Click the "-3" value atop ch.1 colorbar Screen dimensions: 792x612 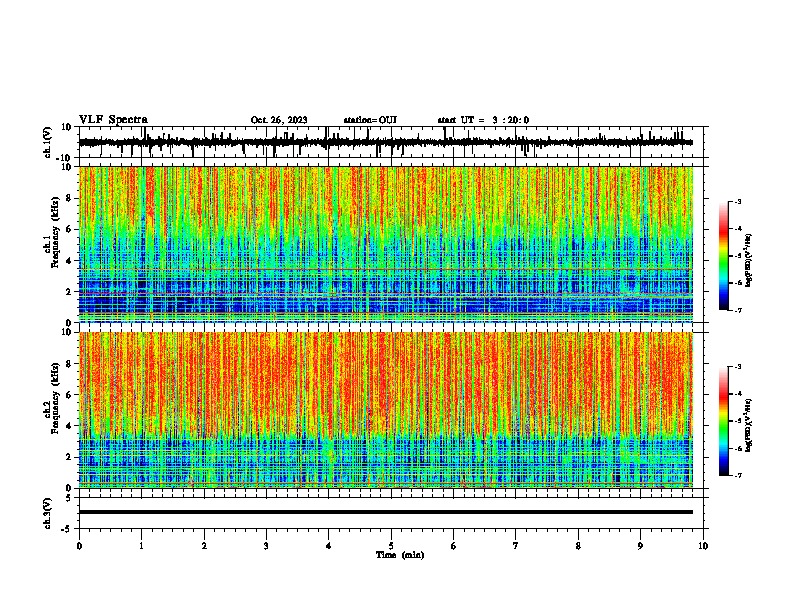tap(738, 201)
